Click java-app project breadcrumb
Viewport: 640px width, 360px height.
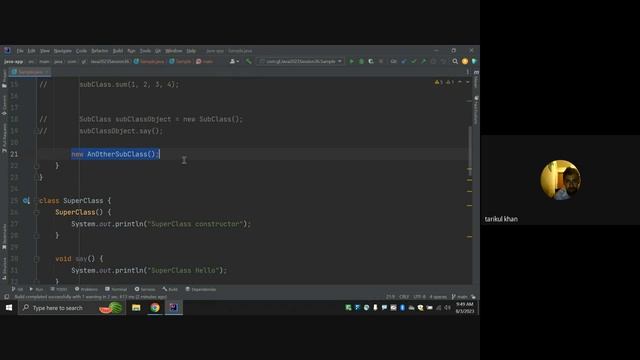tap(13, 62)
